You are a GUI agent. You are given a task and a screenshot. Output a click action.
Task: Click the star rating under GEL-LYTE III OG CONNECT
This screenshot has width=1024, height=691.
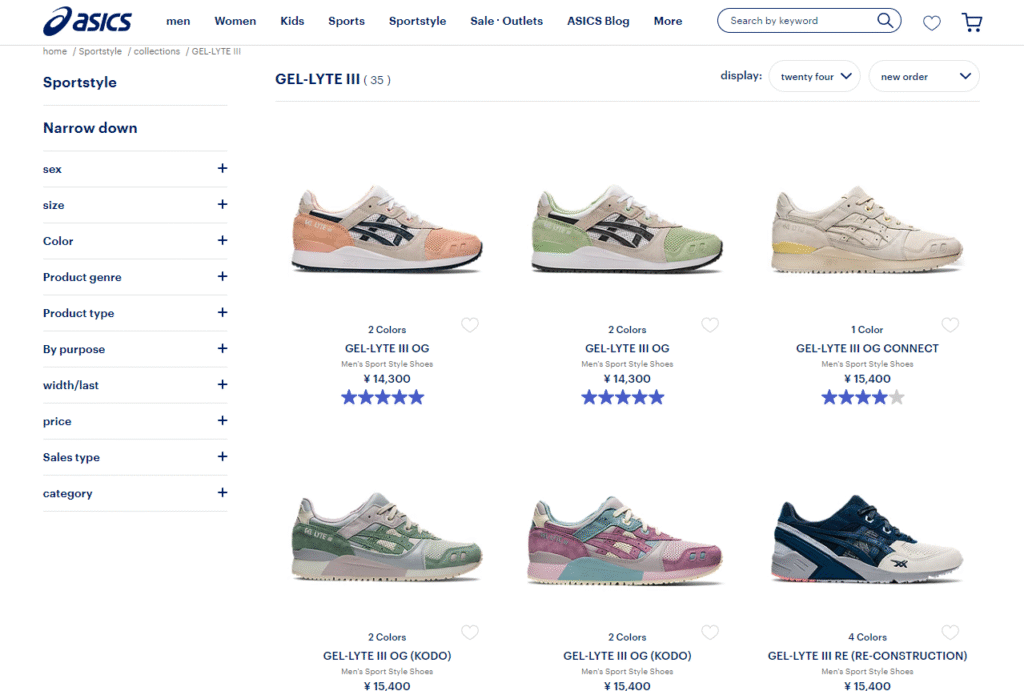pos(863,397)
